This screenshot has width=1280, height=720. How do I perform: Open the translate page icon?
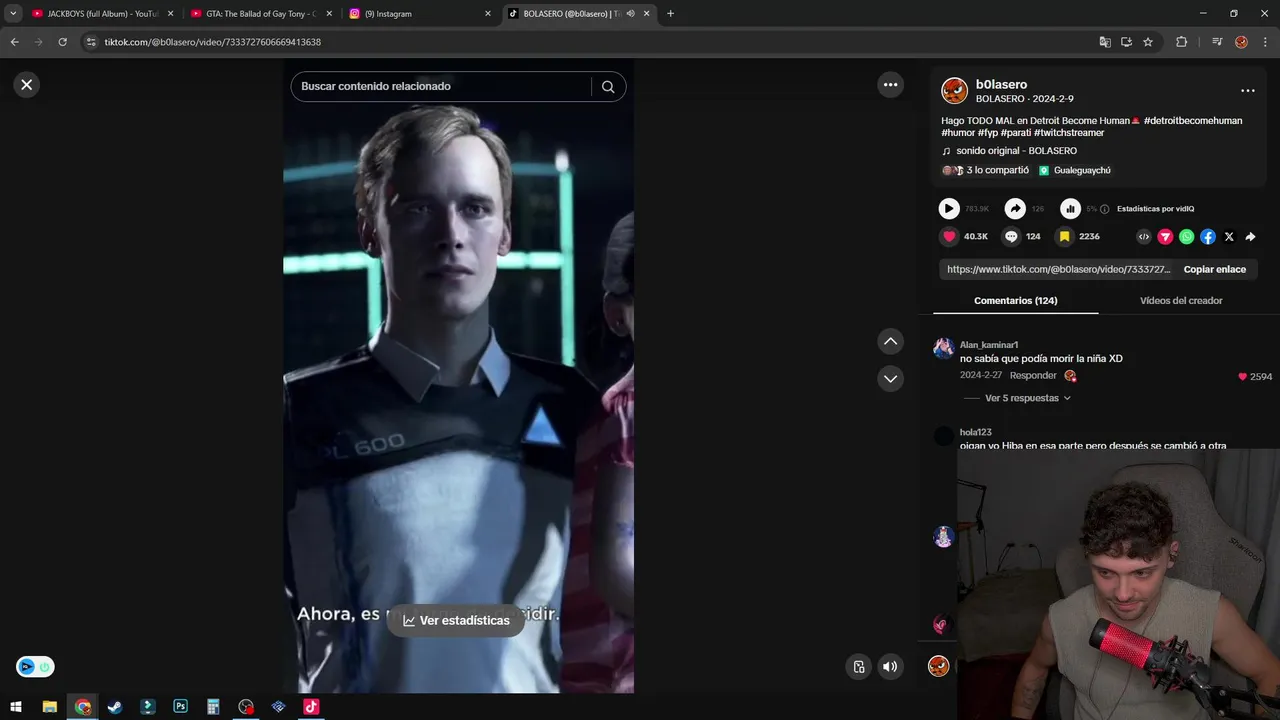1105,42
